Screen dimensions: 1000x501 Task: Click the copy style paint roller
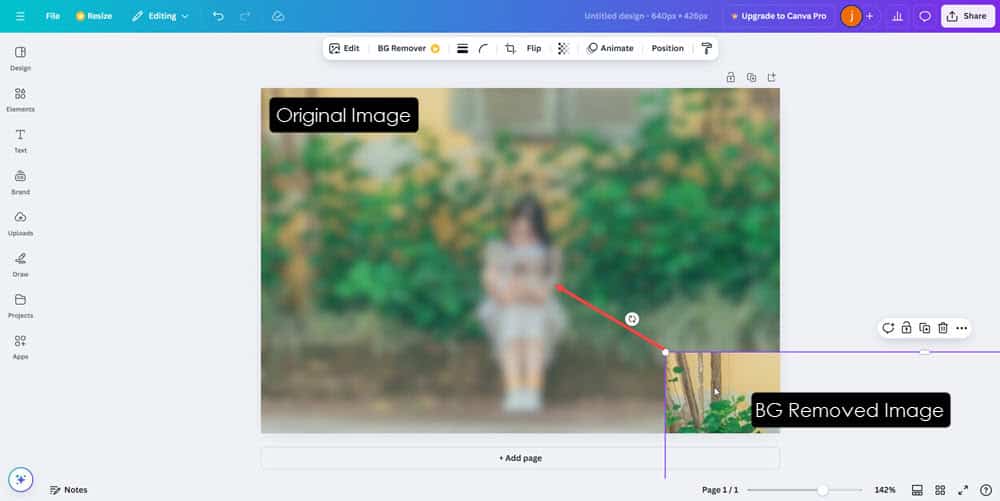click(707, 48)
